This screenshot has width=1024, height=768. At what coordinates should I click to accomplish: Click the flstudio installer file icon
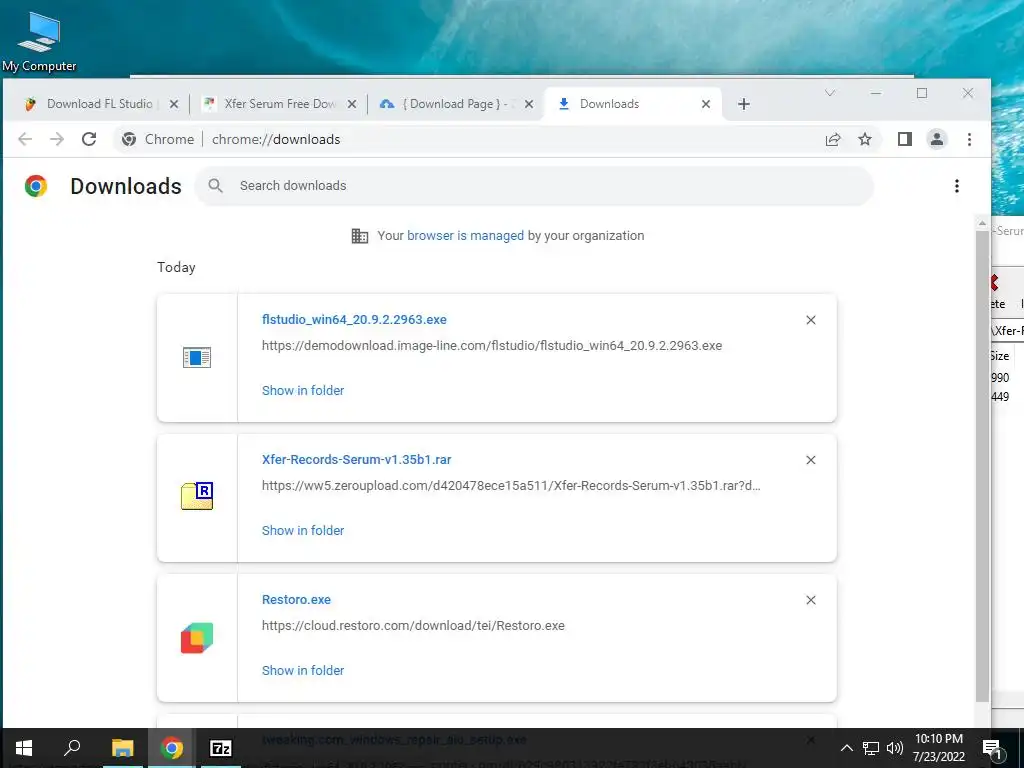pyautogui.click(x=197, y=357)
